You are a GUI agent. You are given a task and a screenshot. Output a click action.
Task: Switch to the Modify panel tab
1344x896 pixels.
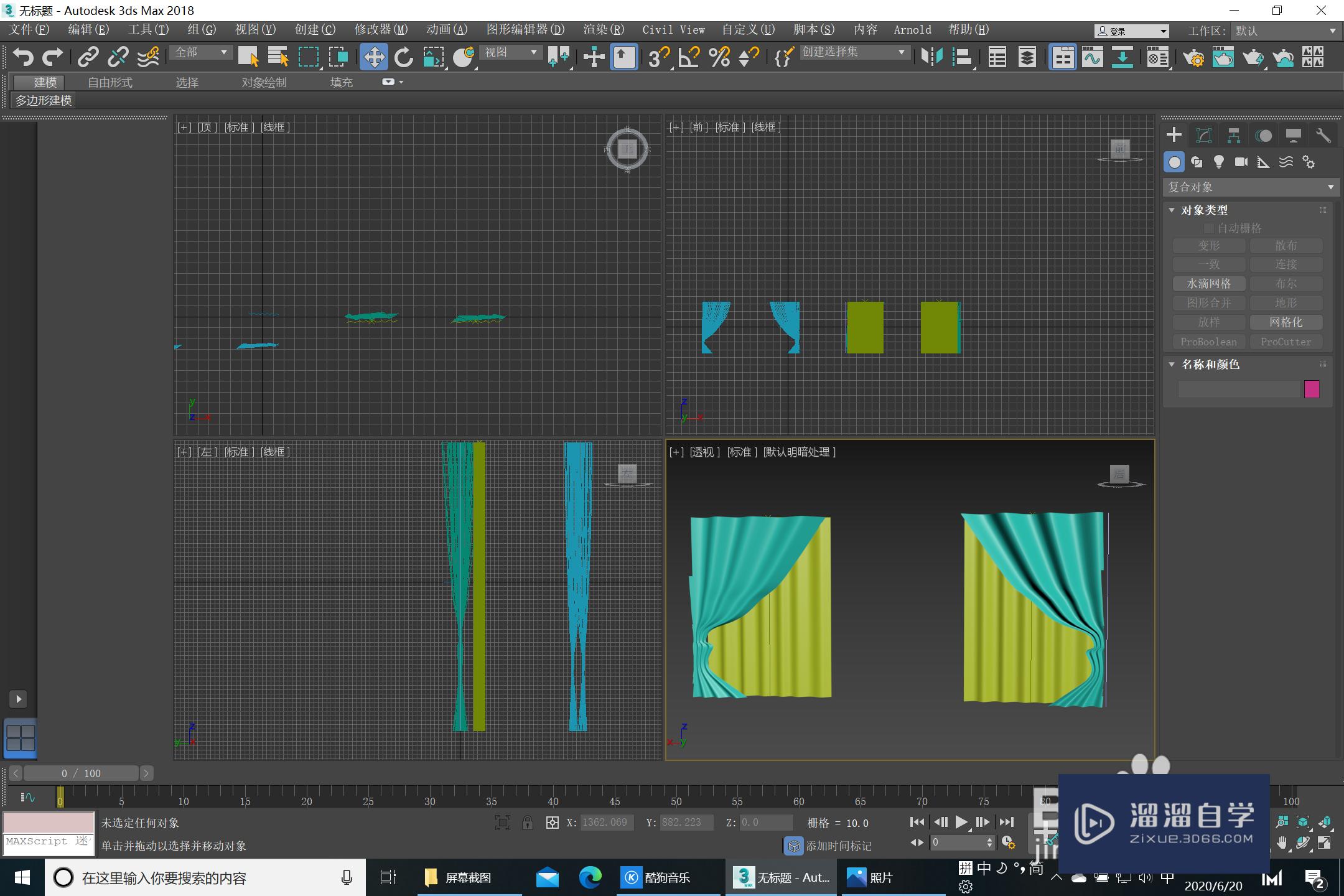click(x=1204, y=136)
